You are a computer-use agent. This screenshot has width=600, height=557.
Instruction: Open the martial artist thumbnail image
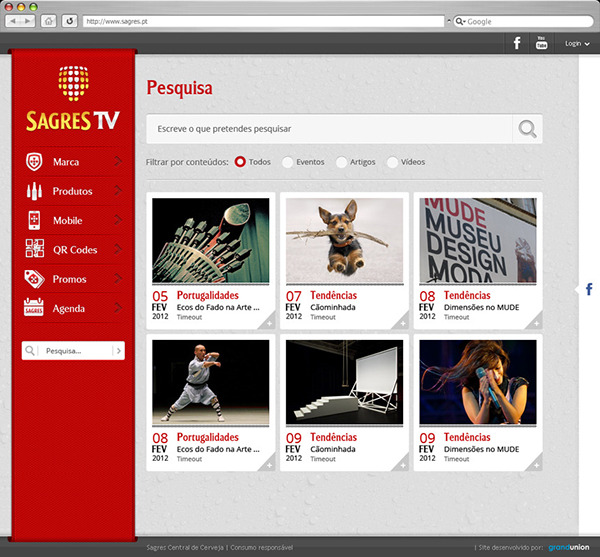tap(211, 382)
